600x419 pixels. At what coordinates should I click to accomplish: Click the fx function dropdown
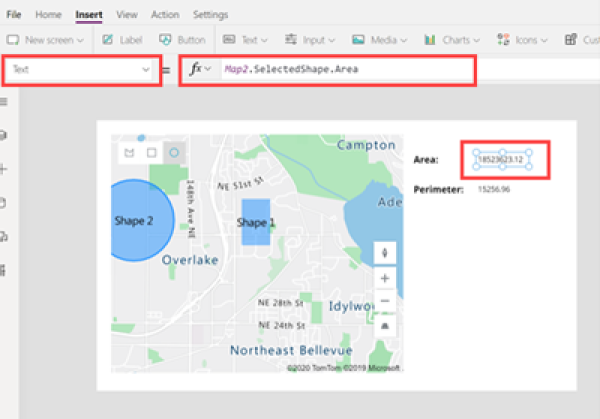pyautogui.click(x=200, y=69)
